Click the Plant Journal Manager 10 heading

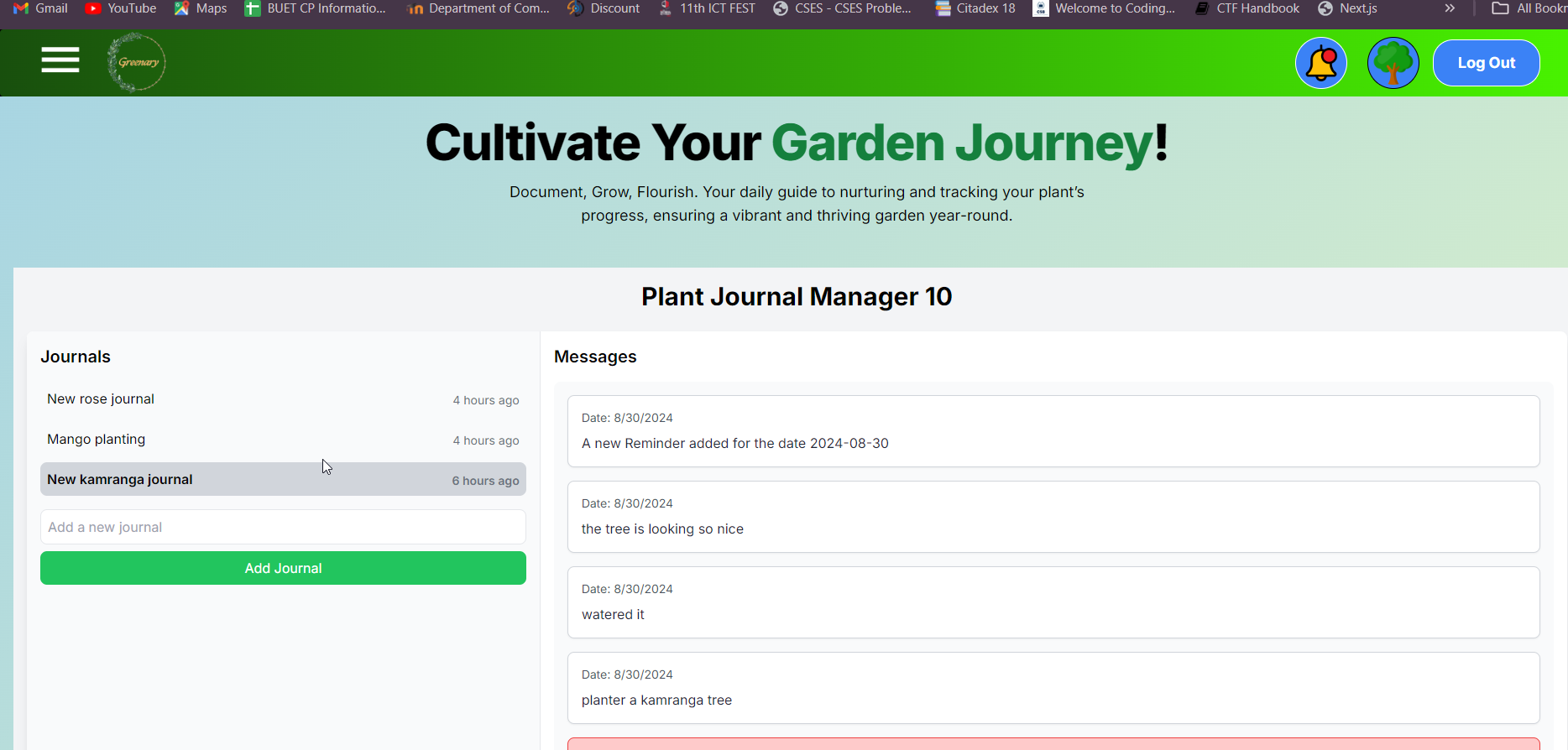click(797, 297)
